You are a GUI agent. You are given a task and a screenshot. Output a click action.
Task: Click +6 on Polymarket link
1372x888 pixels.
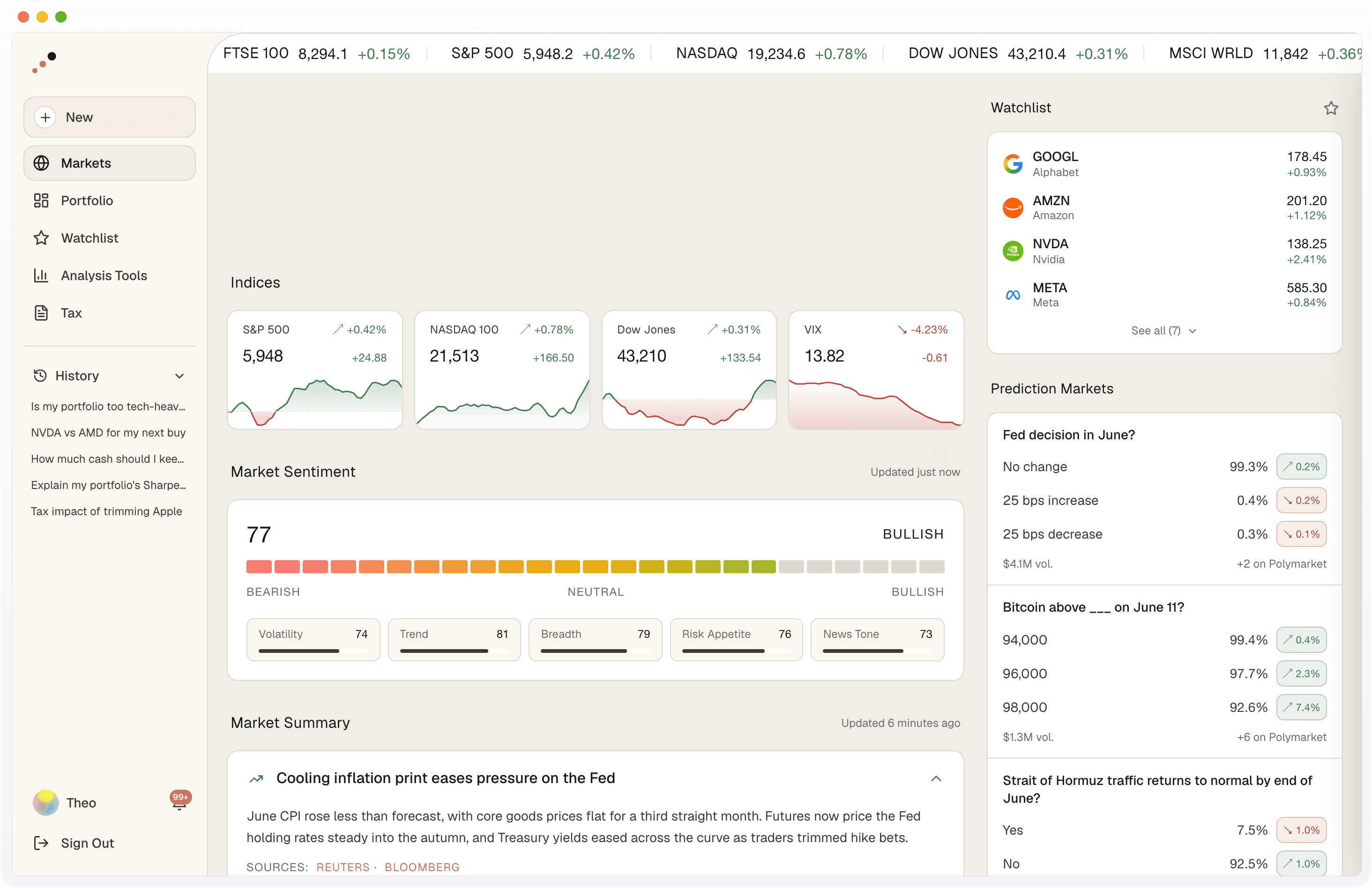[1281, 737]
